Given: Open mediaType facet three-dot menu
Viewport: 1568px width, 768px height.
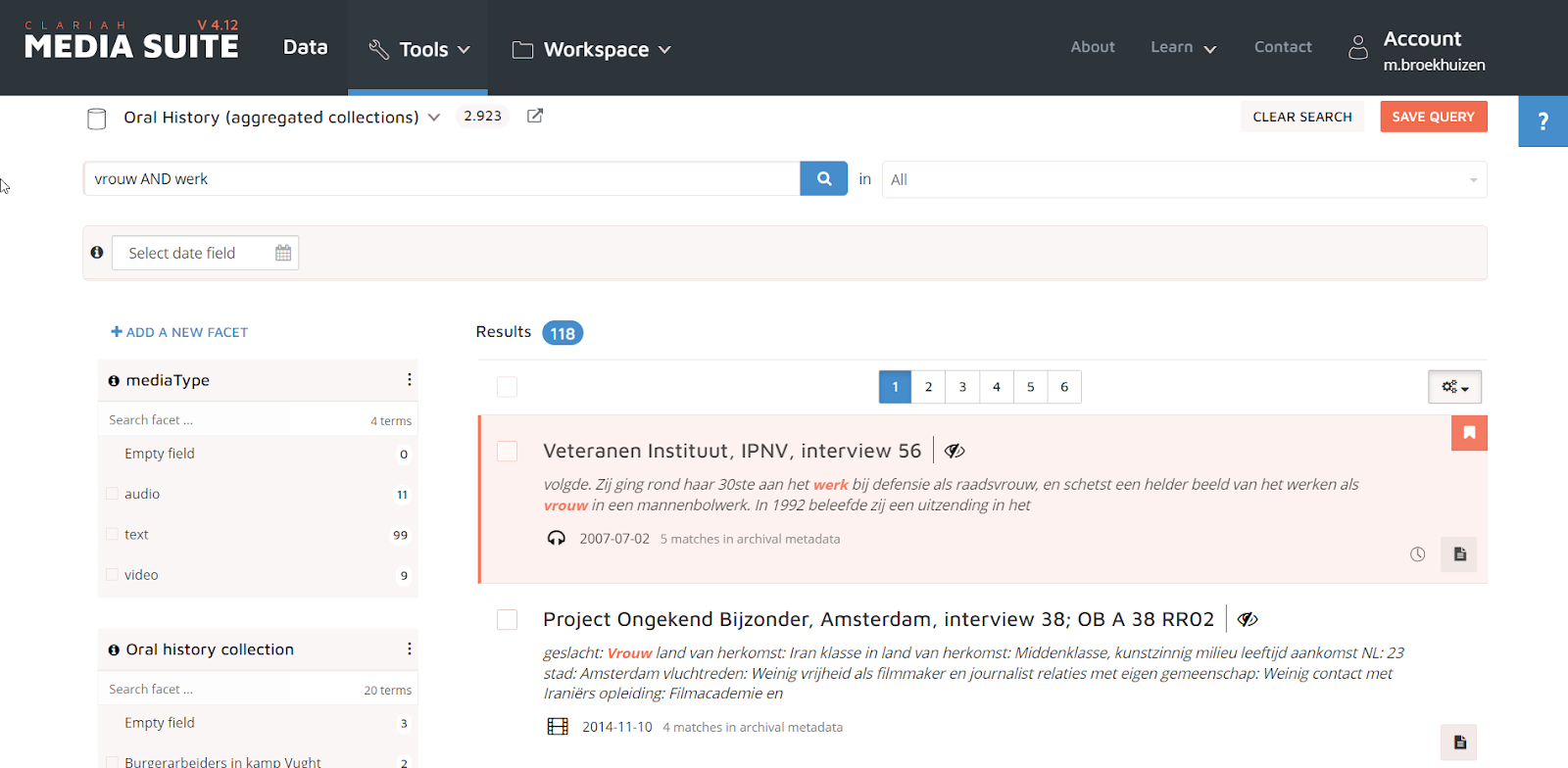Looking at the screenshot, I should (409, 380).
